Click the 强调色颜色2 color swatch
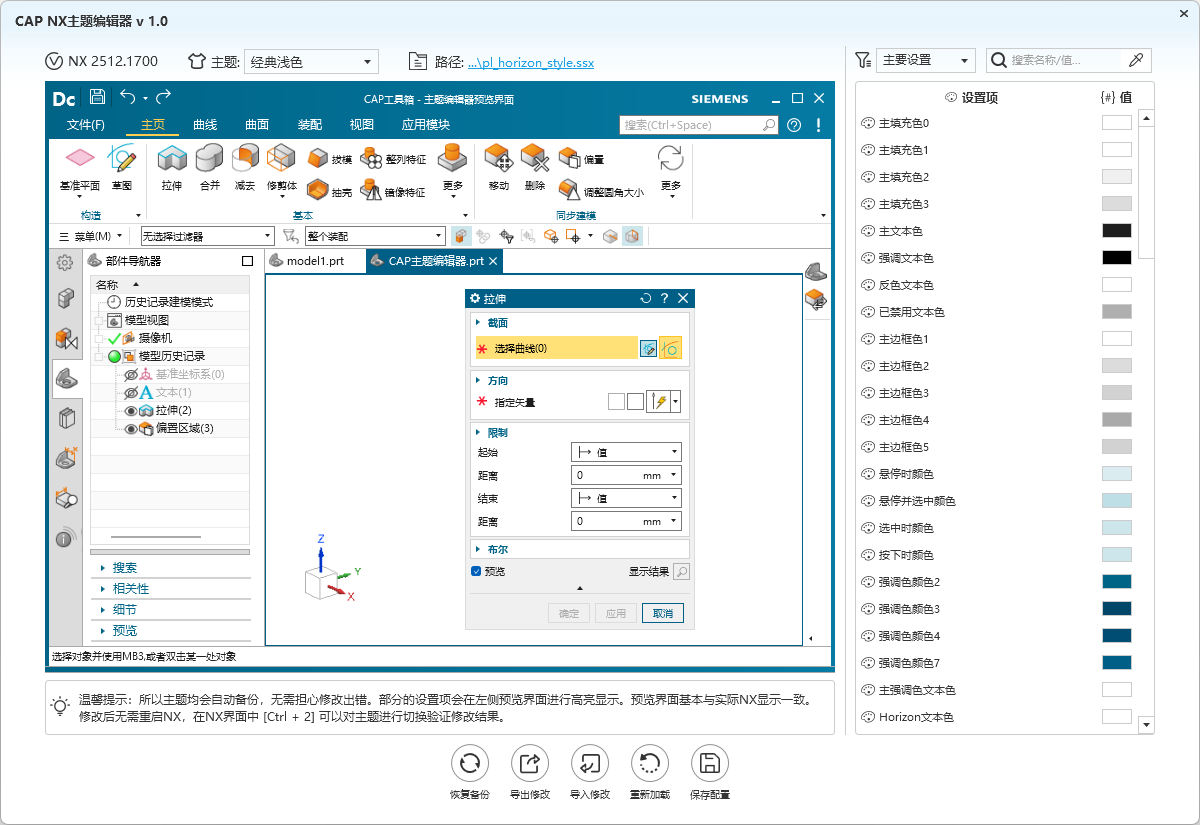Image resolution: width=1200 pixels, height=825 pixels. (1117, 582)
